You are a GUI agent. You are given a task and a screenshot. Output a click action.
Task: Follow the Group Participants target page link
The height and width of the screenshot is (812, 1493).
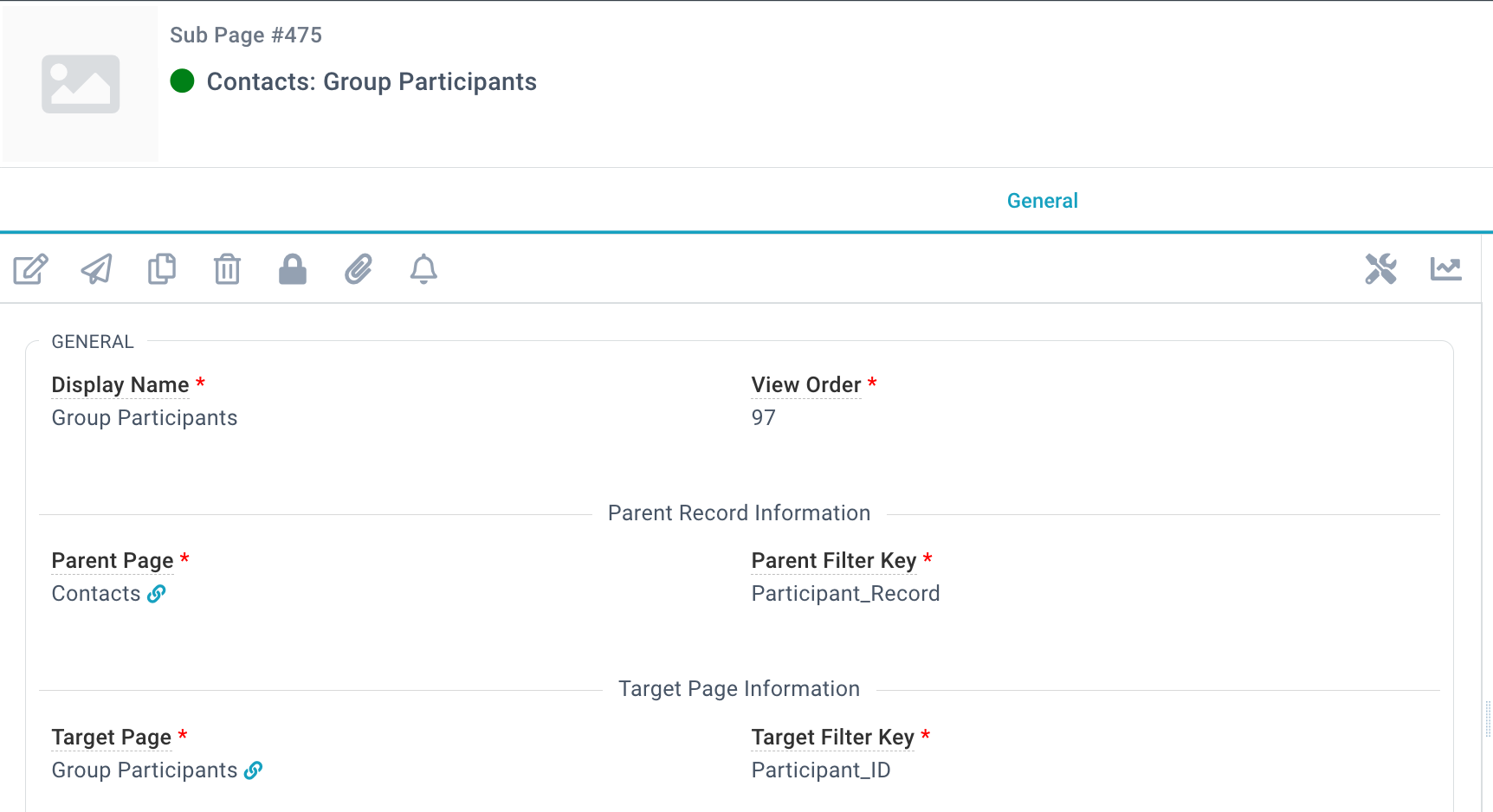coord(253,770)
